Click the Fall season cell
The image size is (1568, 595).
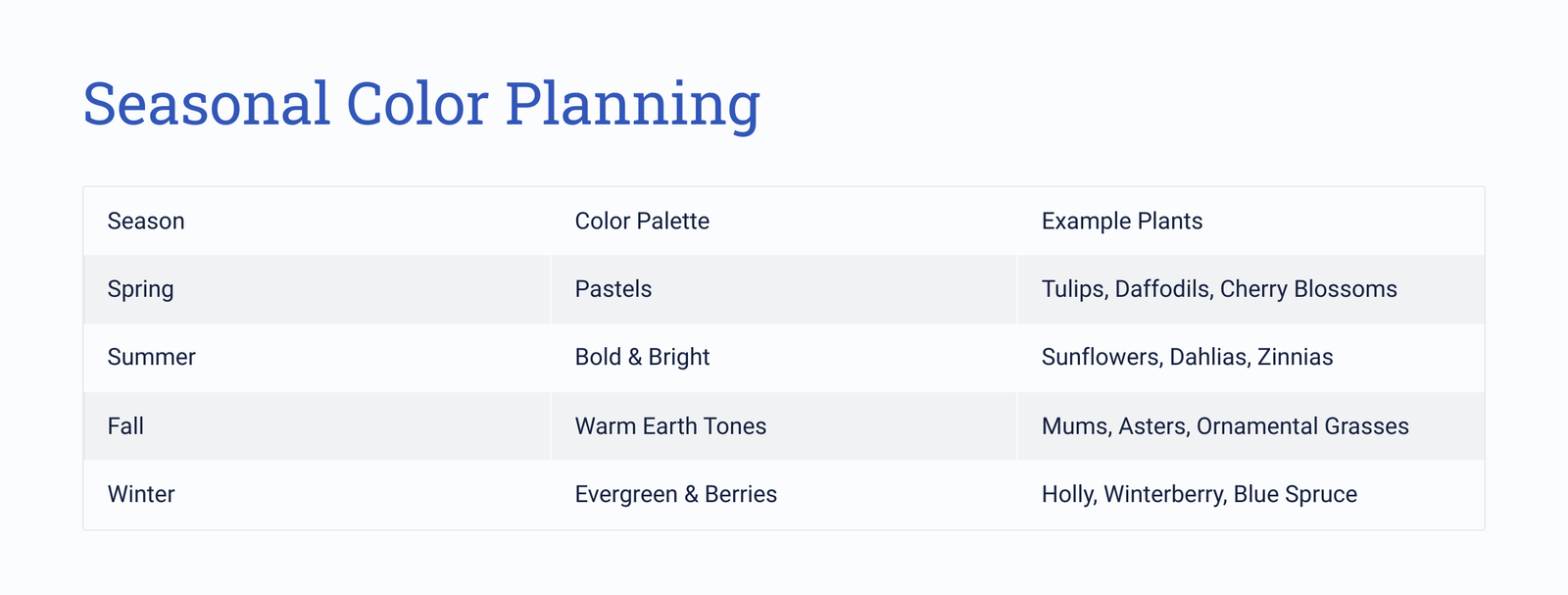(x=318, y=426)
